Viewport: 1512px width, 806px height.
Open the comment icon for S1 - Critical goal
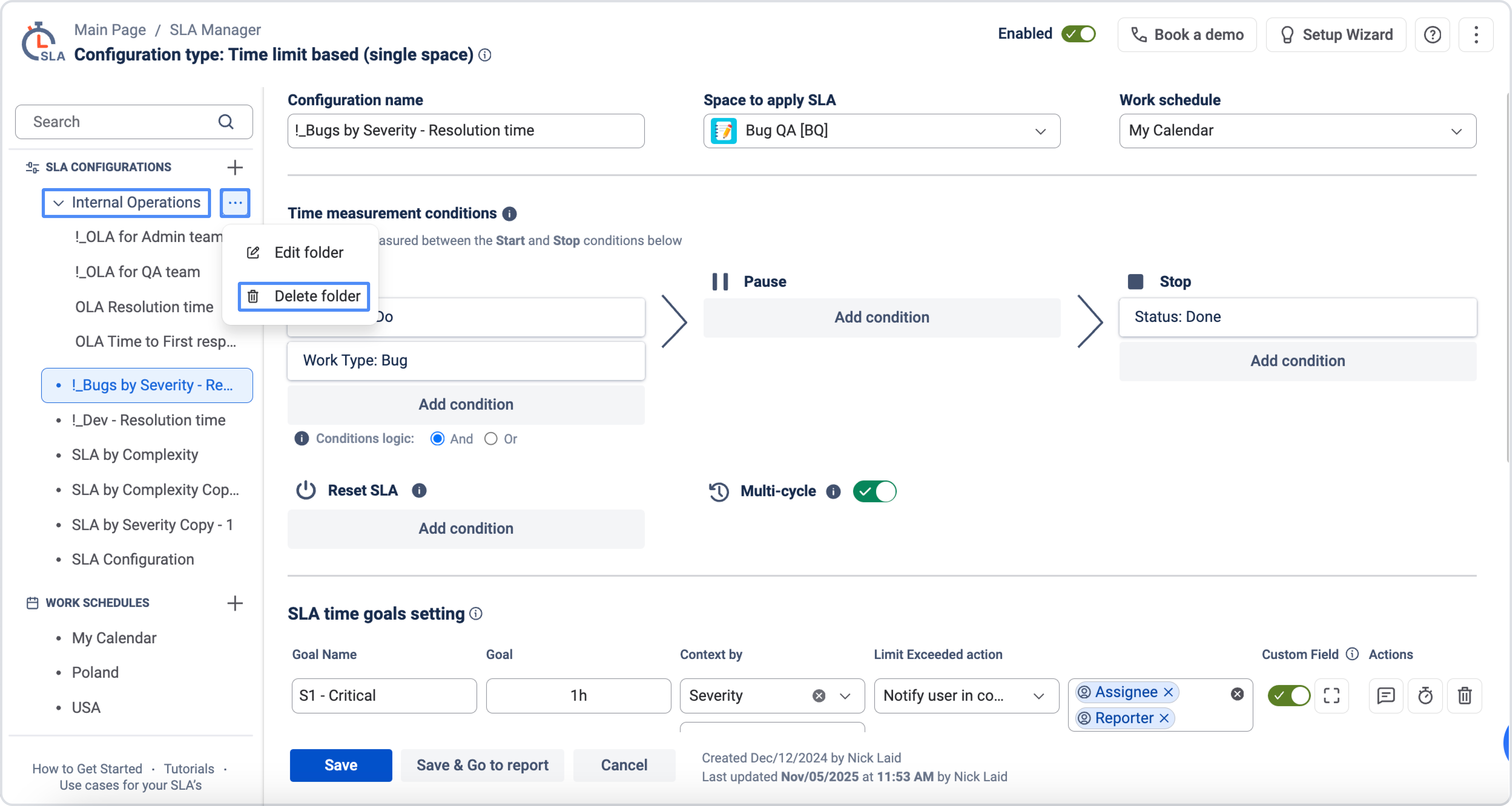tap(1386, 696)
